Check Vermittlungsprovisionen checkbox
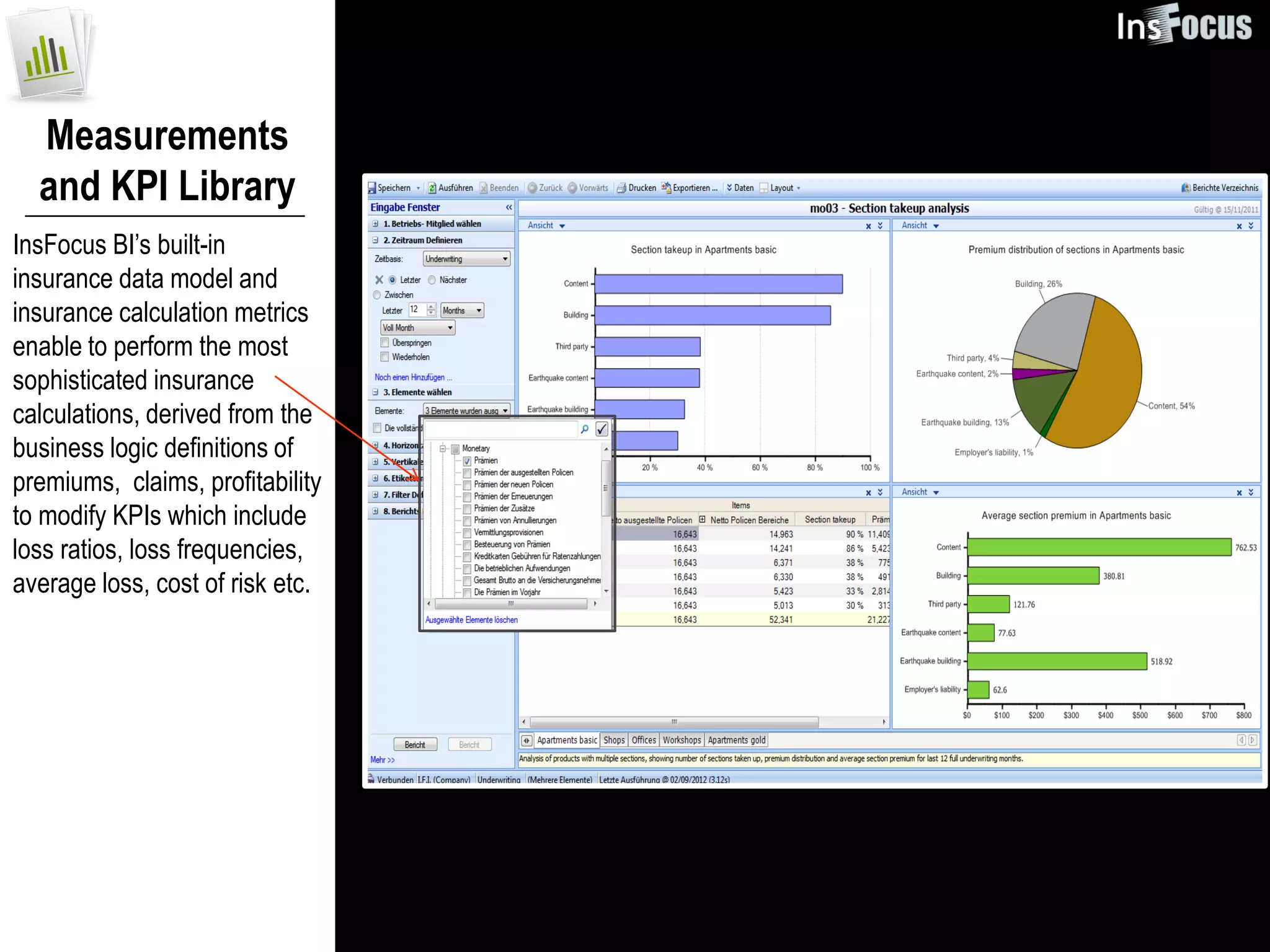Viewport: 1270px width, 952px height. click(x=467, y=533)
